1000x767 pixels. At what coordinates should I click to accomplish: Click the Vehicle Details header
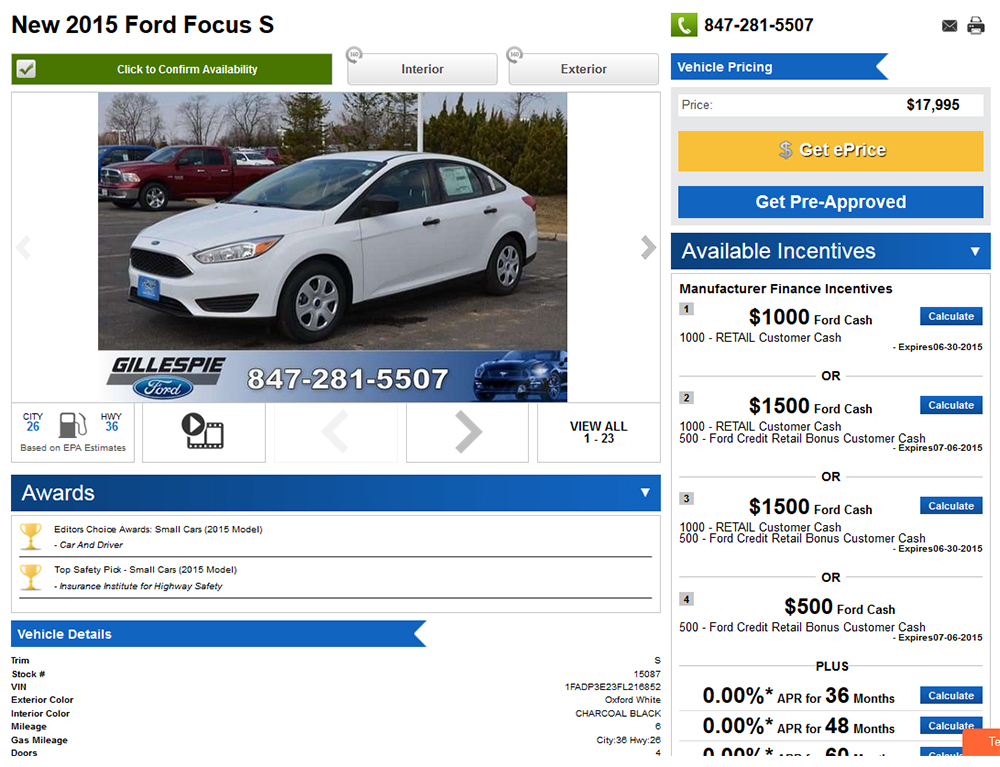tap(218, 634)
